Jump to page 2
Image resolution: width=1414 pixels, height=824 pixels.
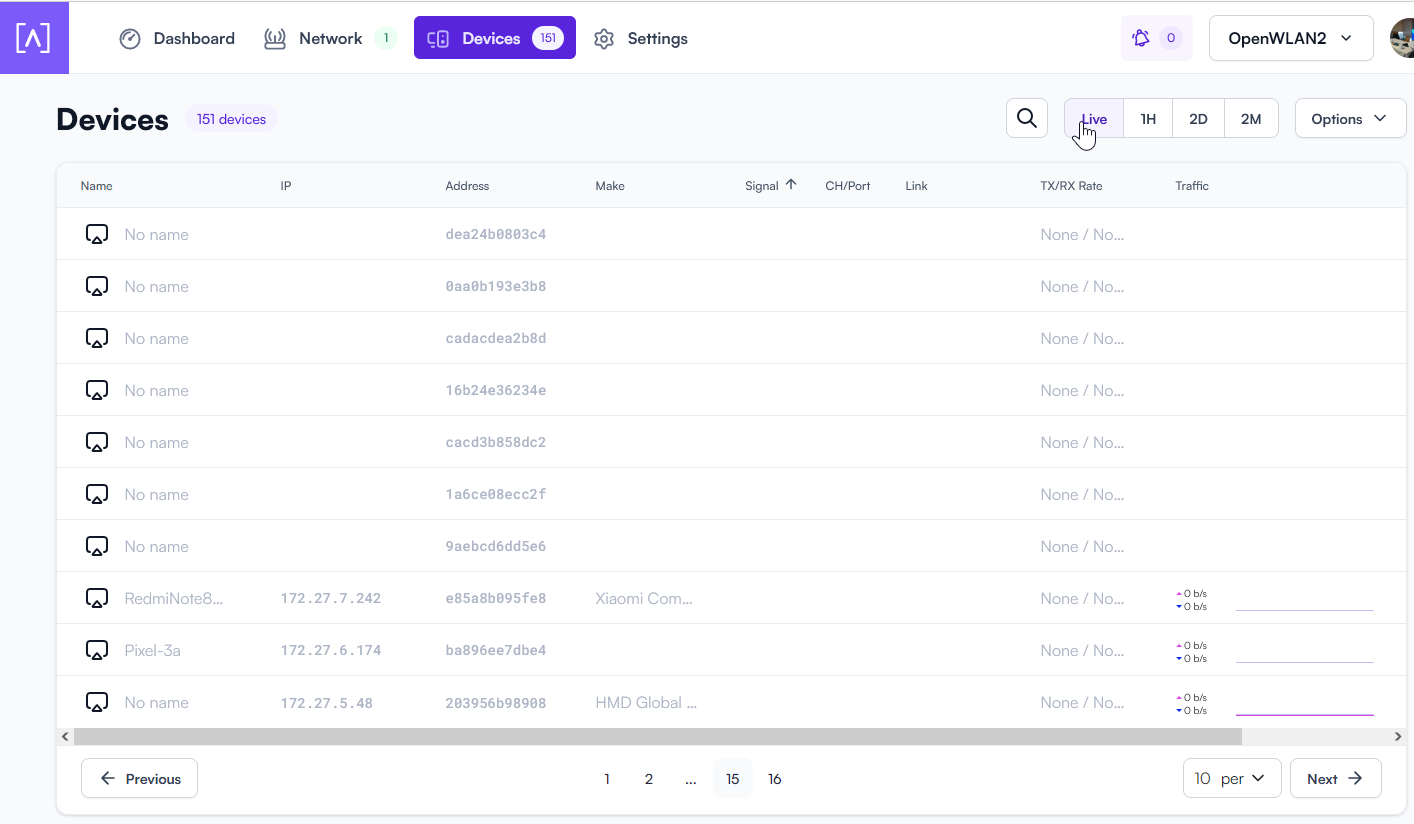(649, 778)
